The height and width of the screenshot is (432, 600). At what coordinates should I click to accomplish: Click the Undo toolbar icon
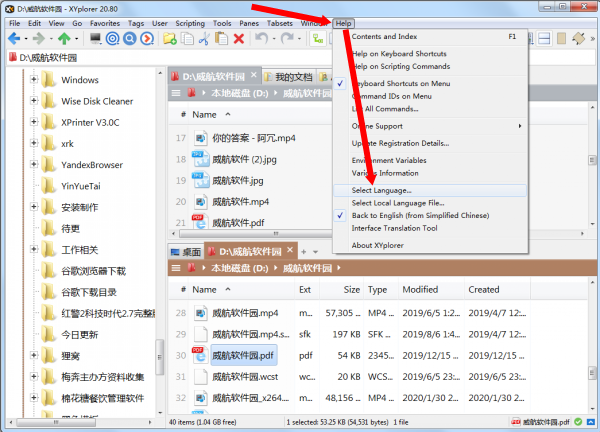pos(261,39)
